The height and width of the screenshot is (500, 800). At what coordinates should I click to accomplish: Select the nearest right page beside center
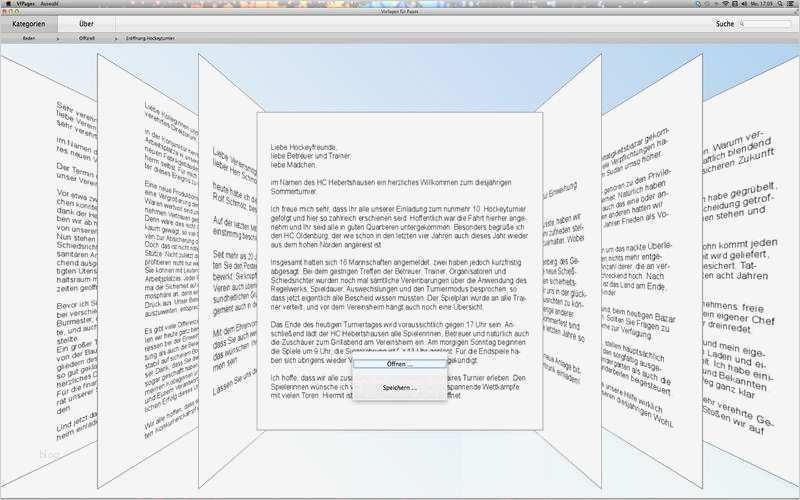[571, 270]
